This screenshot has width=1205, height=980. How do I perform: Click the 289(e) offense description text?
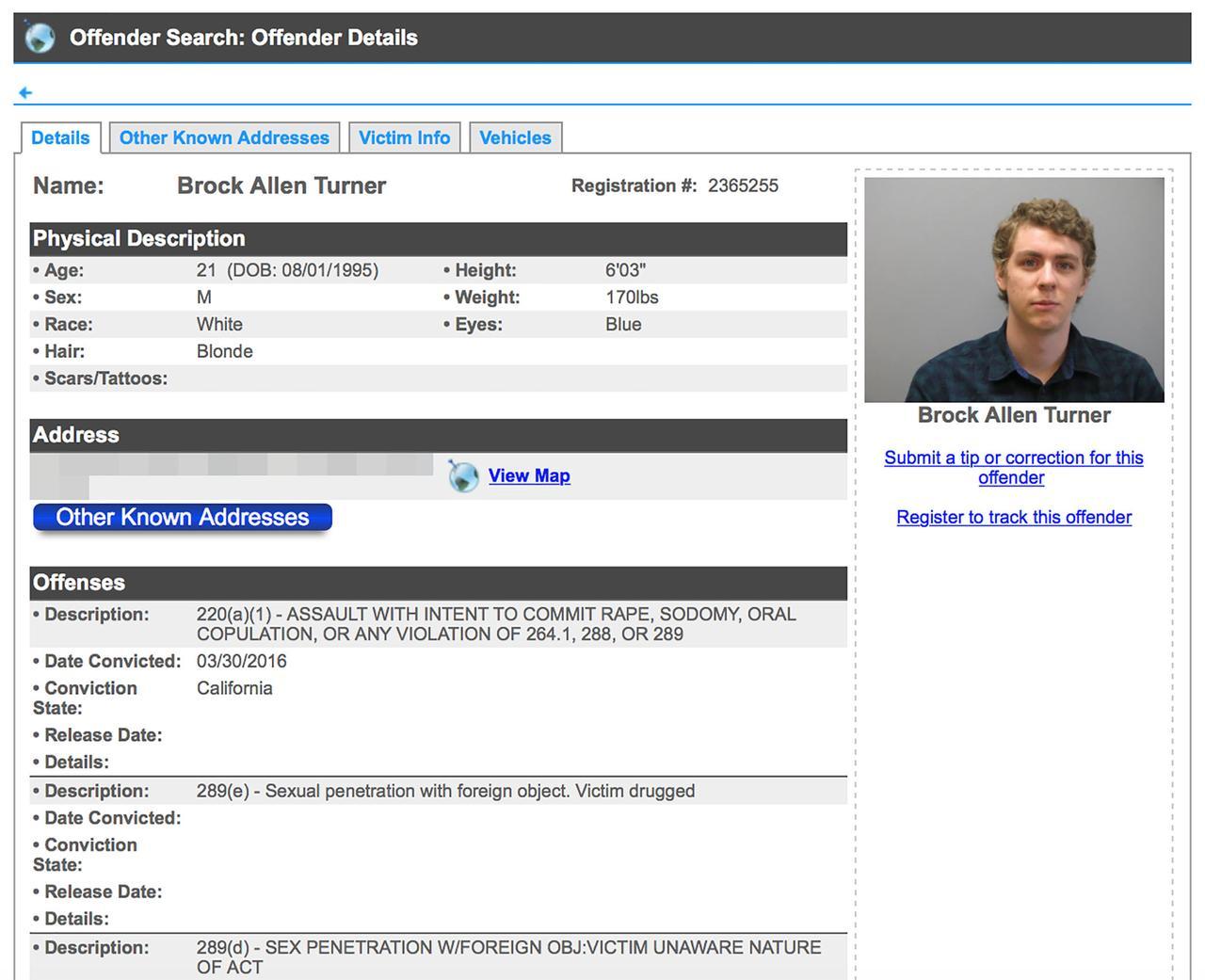click(445, 791)
